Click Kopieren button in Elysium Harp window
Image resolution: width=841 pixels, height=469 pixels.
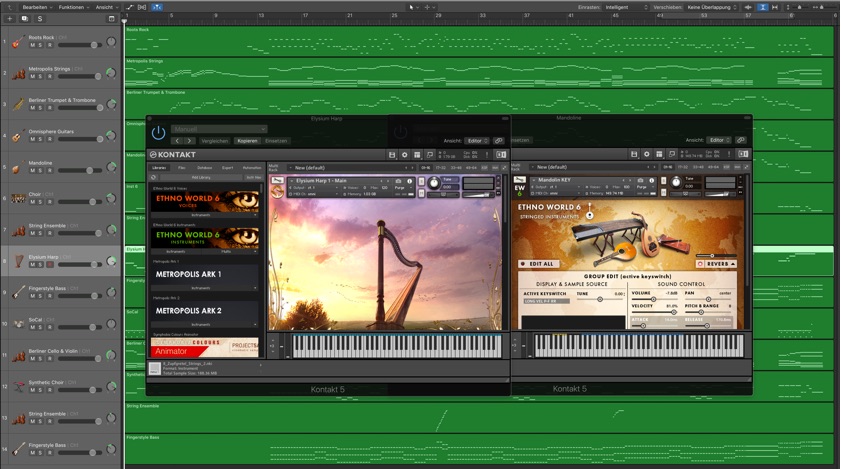pyautogui.click(x=247, y=141)
